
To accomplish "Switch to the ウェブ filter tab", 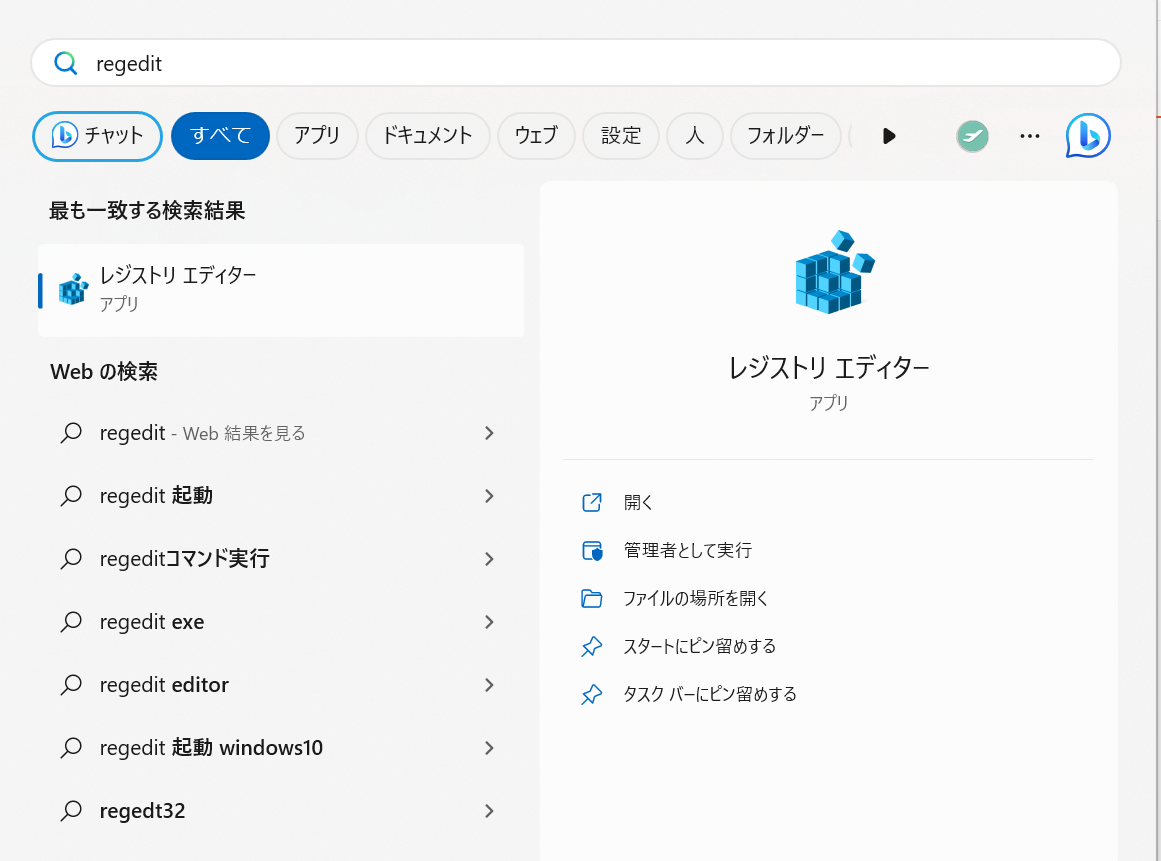I will tap(536, 136).
